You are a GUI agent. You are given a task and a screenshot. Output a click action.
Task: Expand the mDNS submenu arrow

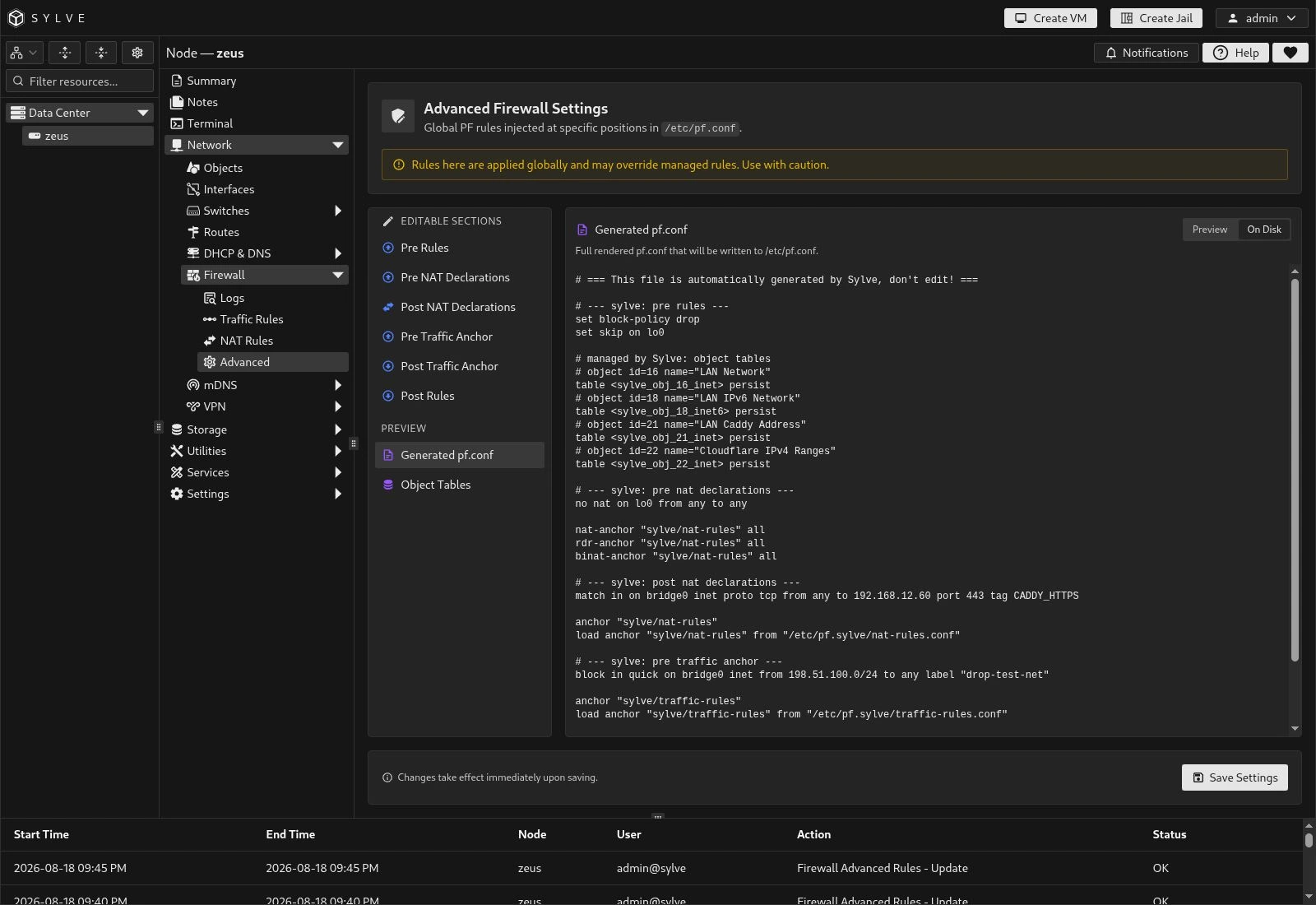point(337,385)
